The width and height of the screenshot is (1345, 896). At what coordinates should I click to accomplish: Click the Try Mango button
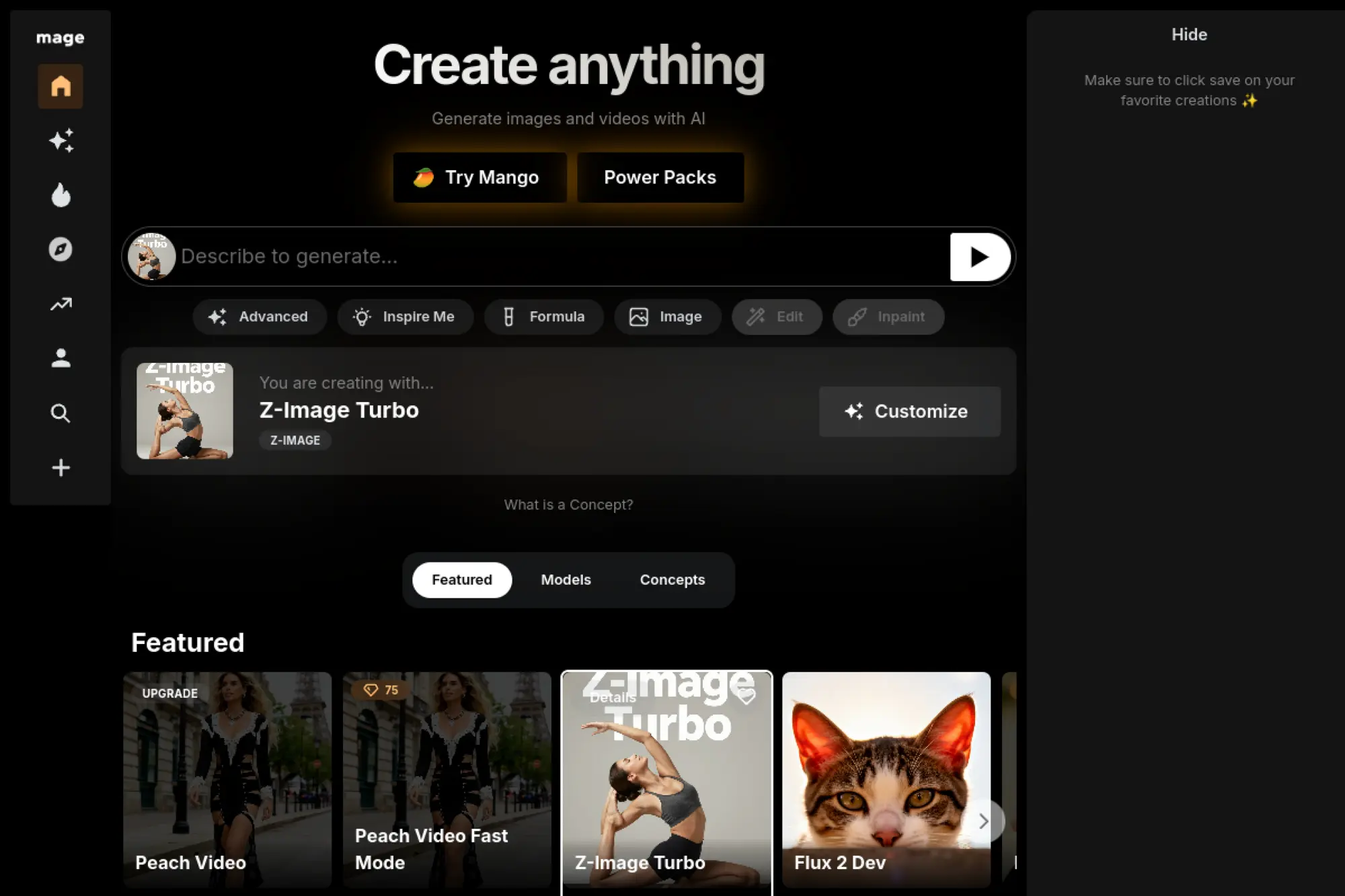479,177
